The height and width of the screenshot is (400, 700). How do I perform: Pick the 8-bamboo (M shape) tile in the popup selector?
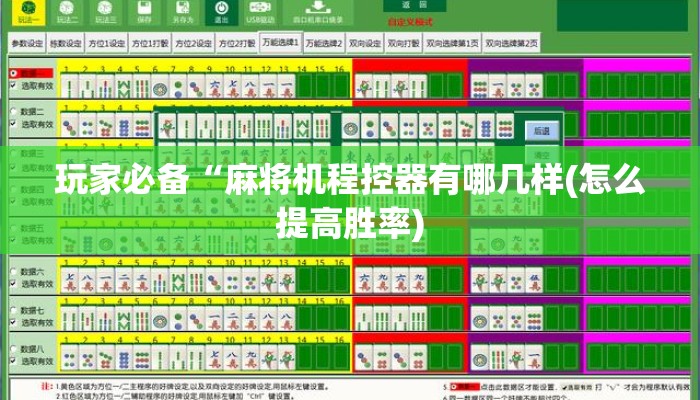click(302, 127)
